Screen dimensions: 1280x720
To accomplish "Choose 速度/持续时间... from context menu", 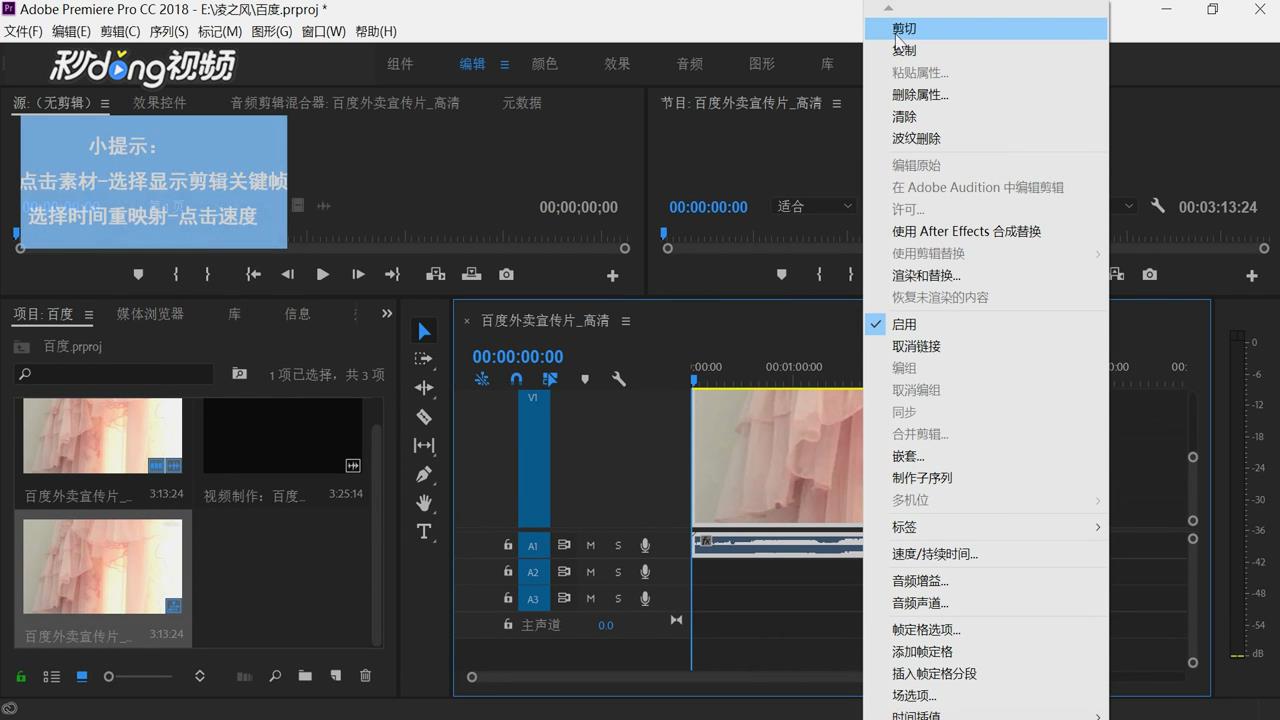I will (x=986, y=554).
